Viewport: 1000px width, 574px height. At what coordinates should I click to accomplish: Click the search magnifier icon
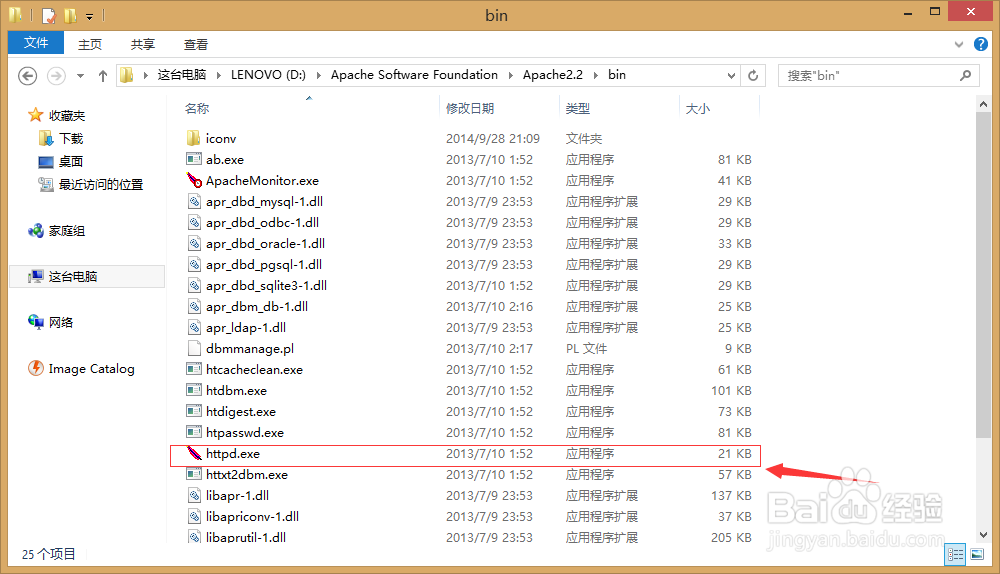(966, 75)
